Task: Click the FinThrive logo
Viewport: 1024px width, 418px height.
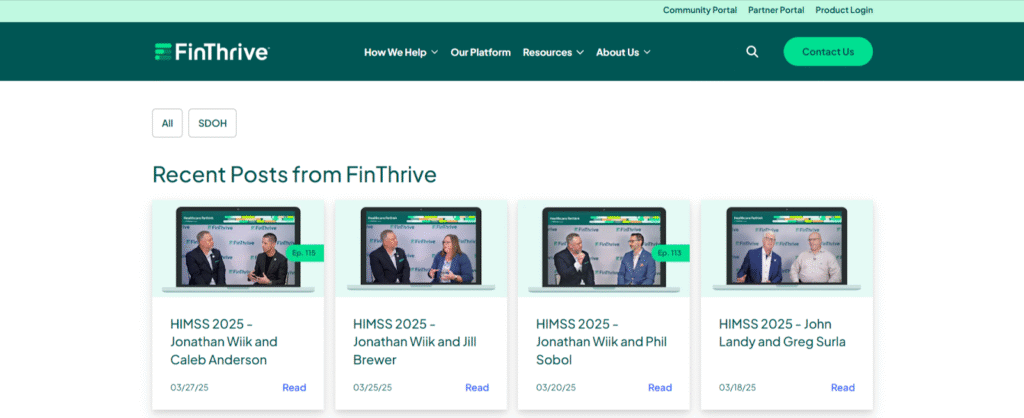Action: [211, 52]
